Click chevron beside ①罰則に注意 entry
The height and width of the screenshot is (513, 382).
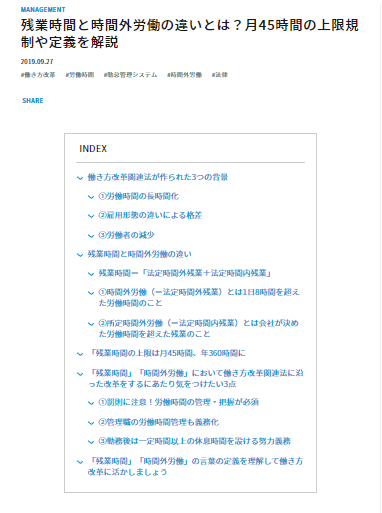(91, 403)
